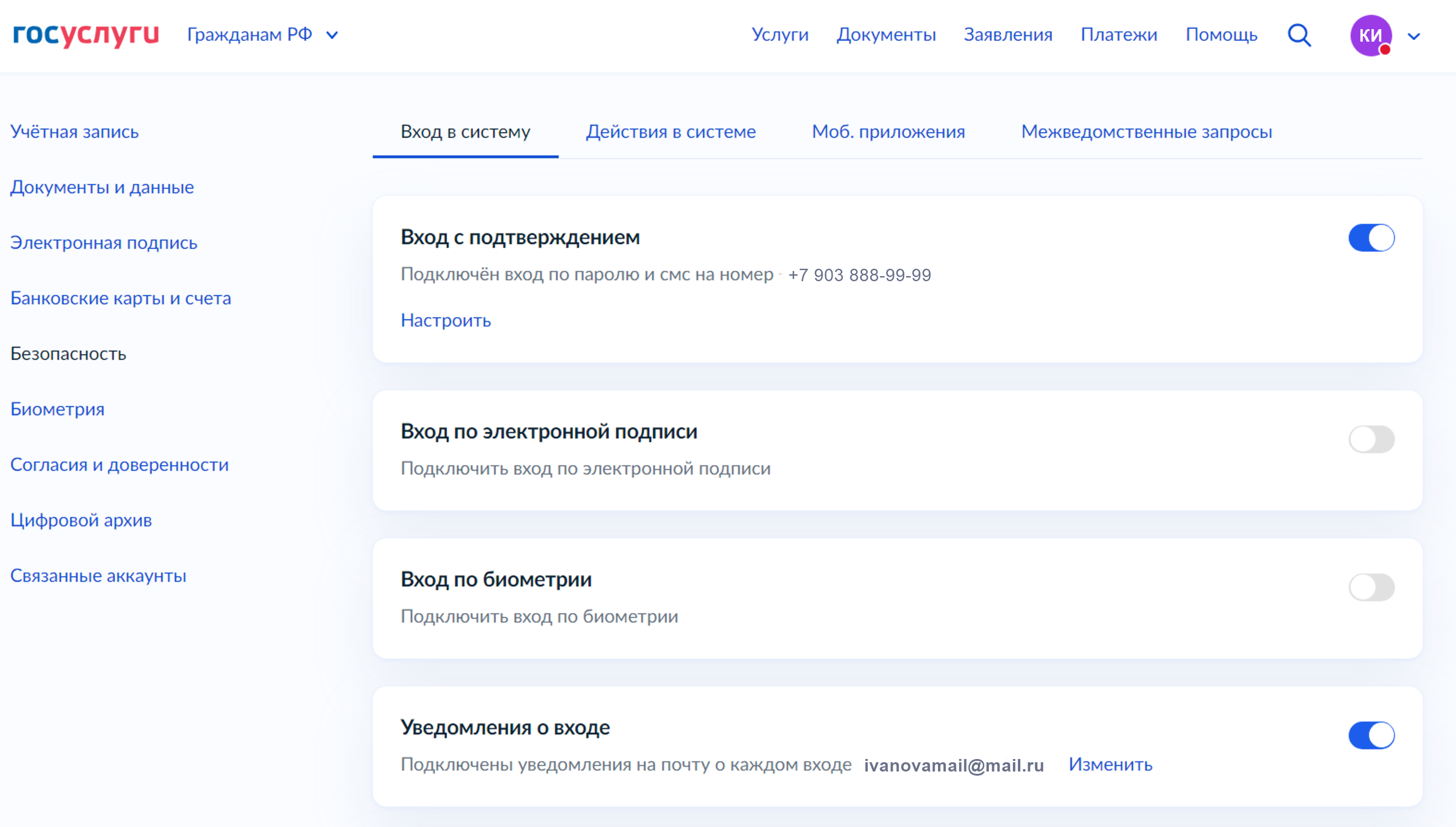Go to Электронная подпись section
Image resolution: width=1456 pixels, height=827 pixels.
point(104,242)
